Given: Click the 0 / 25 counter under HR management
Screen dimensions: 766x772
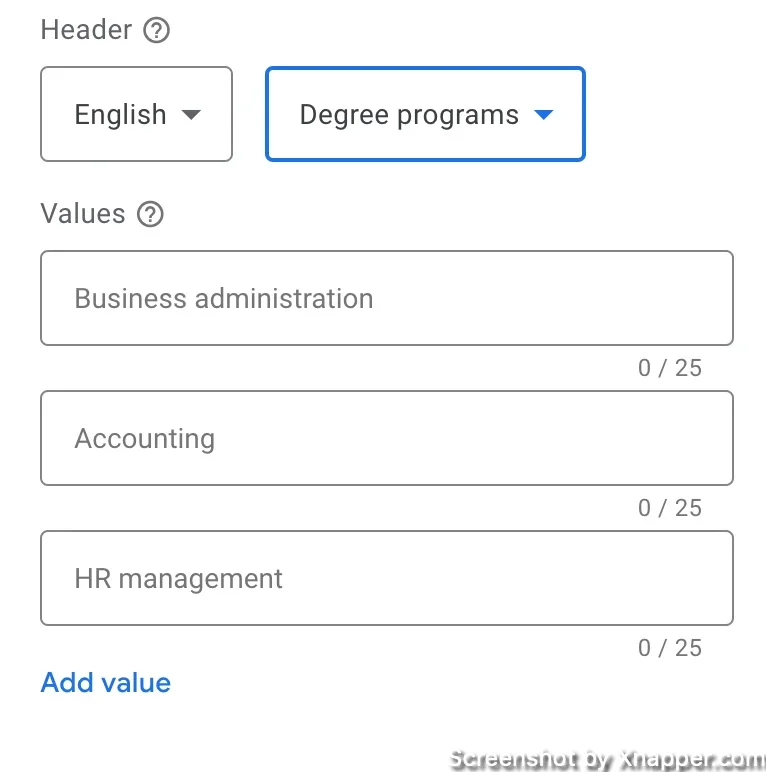Looking at the screenshot, I should coord(670,647).
